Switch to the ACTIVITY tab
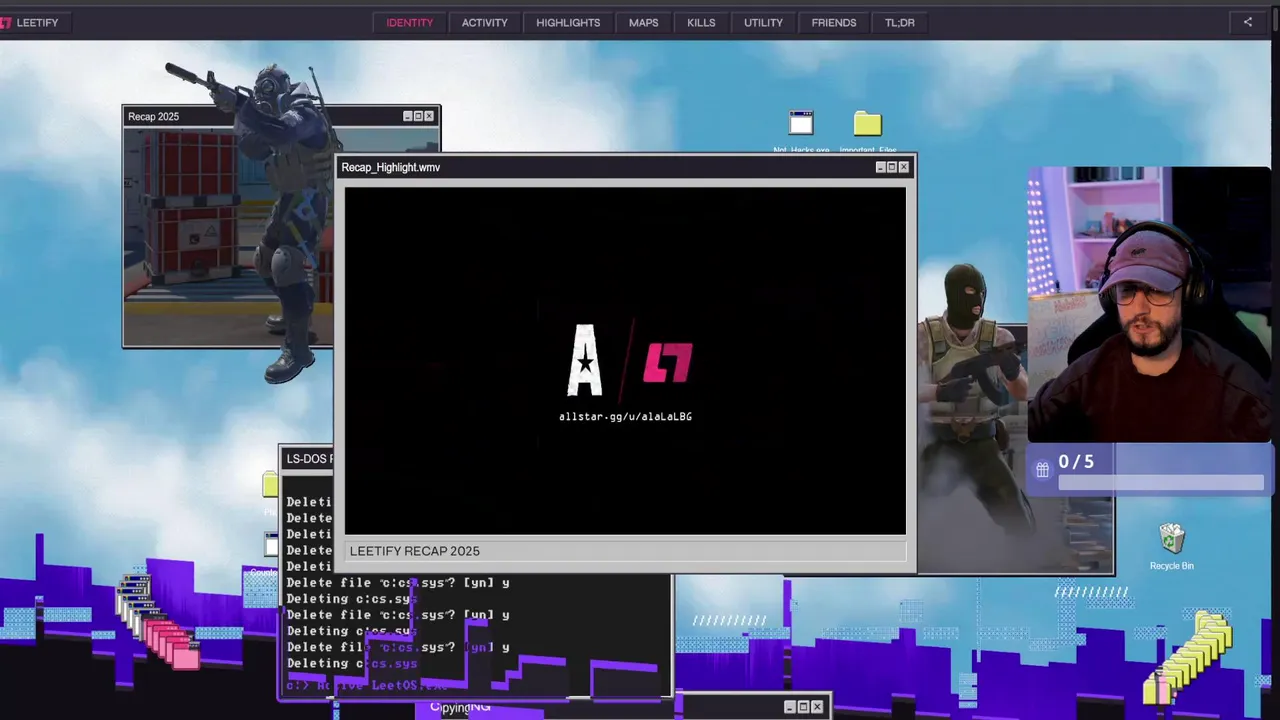The image size is (1280, 720). 485,22
